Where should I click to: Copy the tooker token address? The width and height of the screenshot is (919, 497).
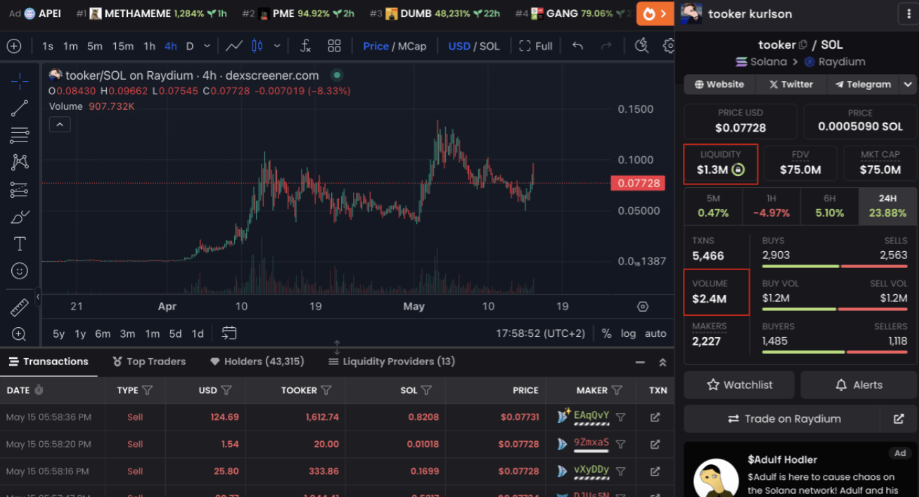click(x=803, y=45)
